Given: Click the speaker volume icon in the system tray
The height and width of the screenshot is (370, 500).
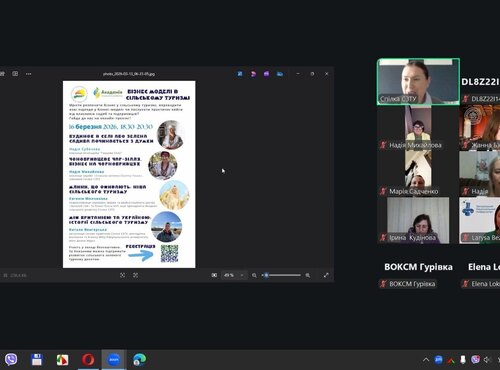Looking at the screenshot, I should tap(487, 360).
